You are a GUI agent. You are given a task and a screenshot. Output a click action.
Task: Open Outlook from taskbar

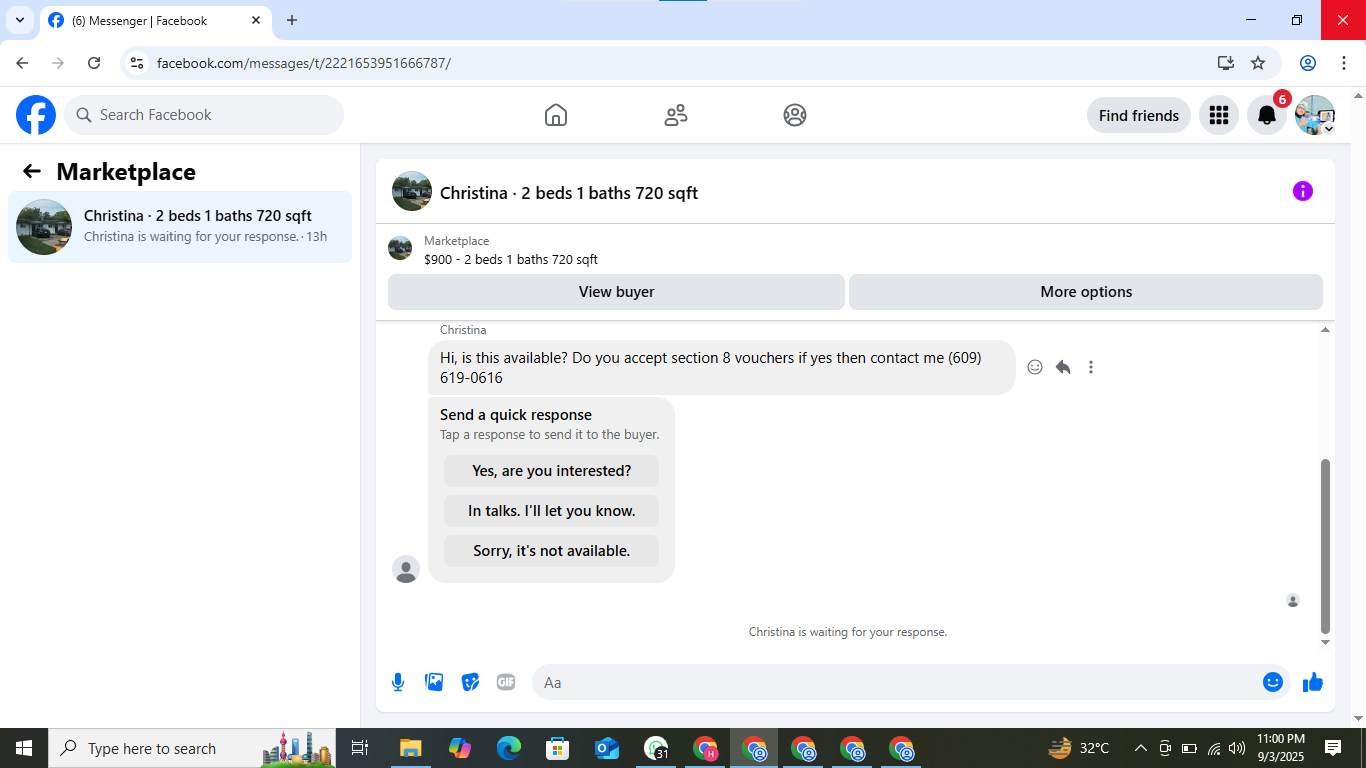click(607, 748)
